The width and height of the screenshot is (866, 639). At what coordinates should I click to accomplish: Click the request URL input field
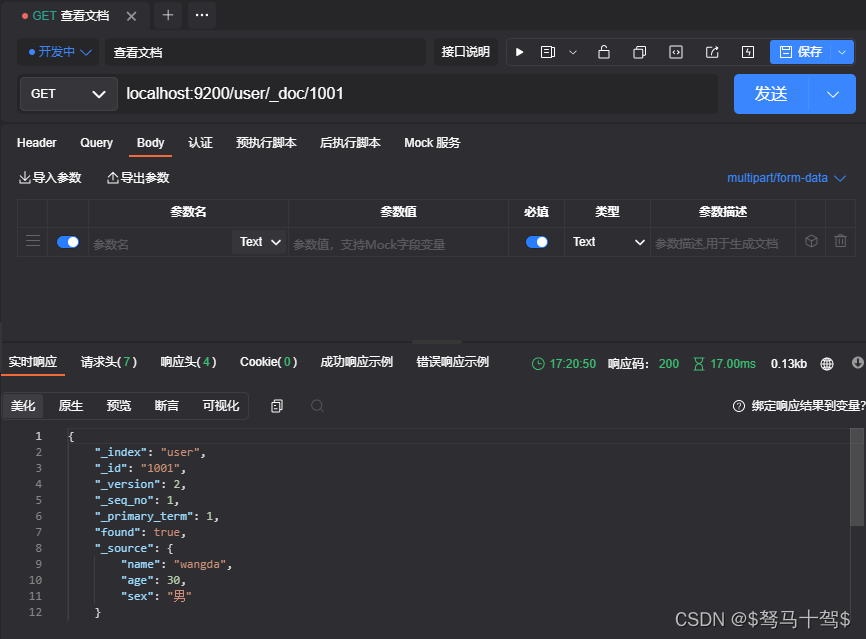pos(420,94)
